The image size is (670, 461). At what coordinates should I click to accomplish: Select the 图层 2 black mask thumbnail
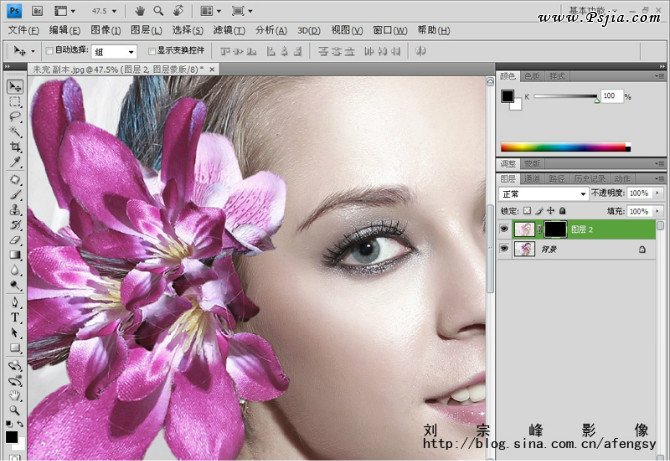(555, 229)
